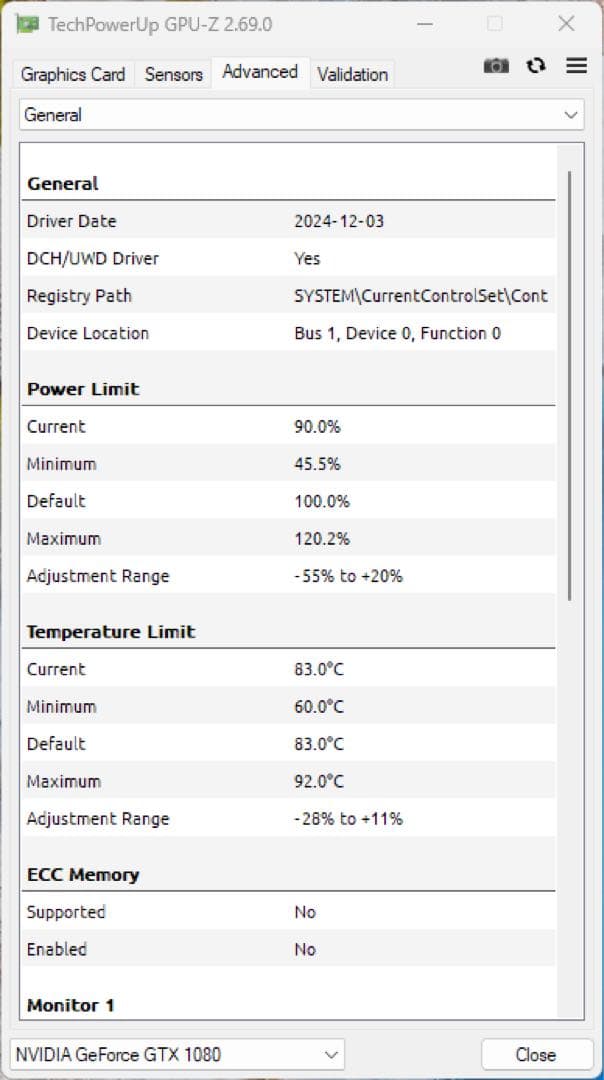Screen dimensions: 604x1080
Task: Click the Monitor 1 section header
Action: [x=70, y=1006]
